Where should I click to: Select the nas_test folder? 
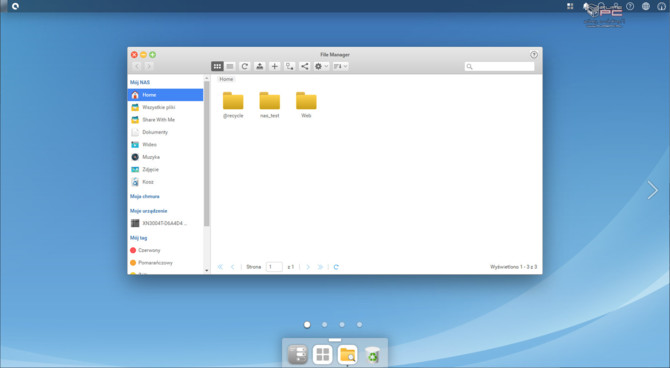point(270,105)
